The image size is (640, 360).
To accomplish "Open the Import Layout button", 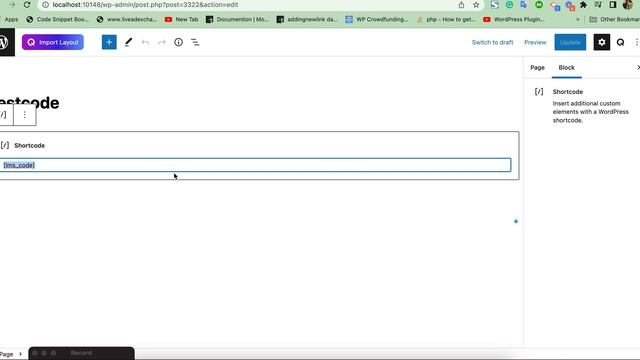I will [x=53, y=42].
